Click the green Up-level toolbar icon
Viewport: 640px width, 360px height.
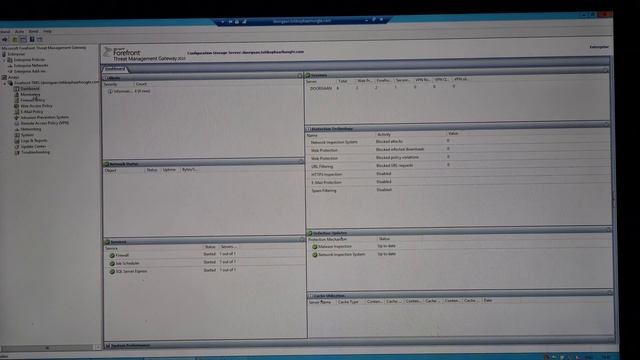(x=15, y=40)
